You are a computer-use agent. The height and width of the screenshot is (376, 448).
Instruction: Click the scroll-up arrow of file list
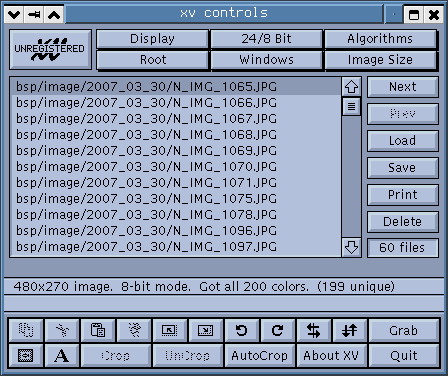pyautogui.click(x=351, y=87)
